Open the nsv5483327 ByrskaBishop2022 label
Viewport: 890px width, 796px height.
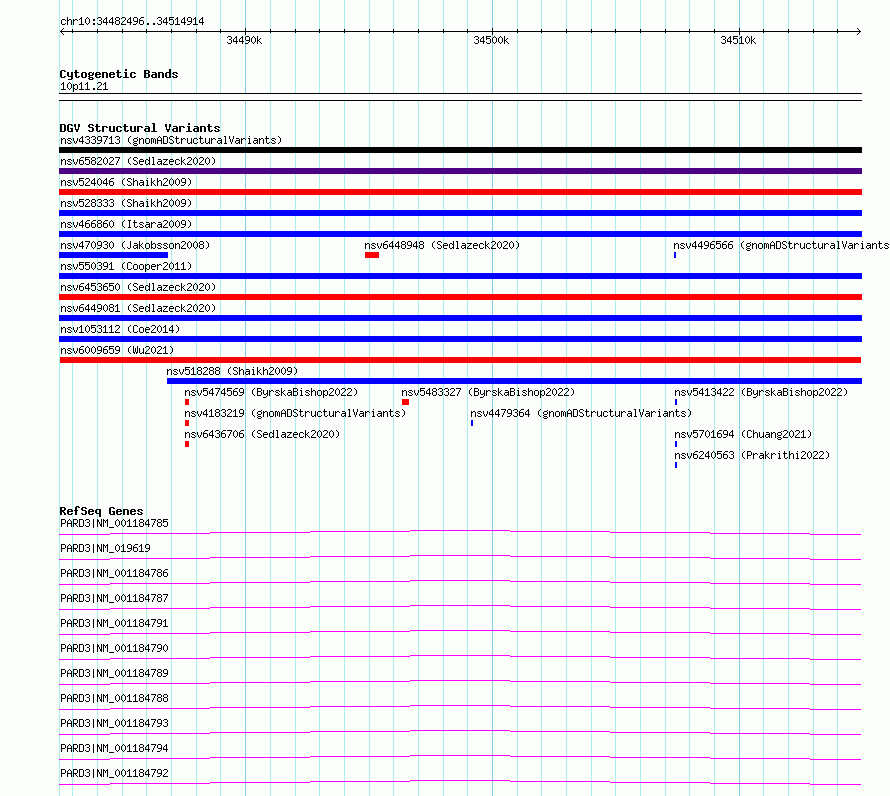(x=488, y=392)
